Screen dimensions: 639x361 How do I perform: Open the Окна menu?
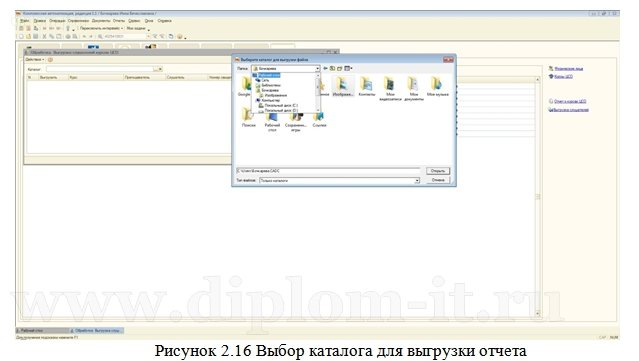149,21
